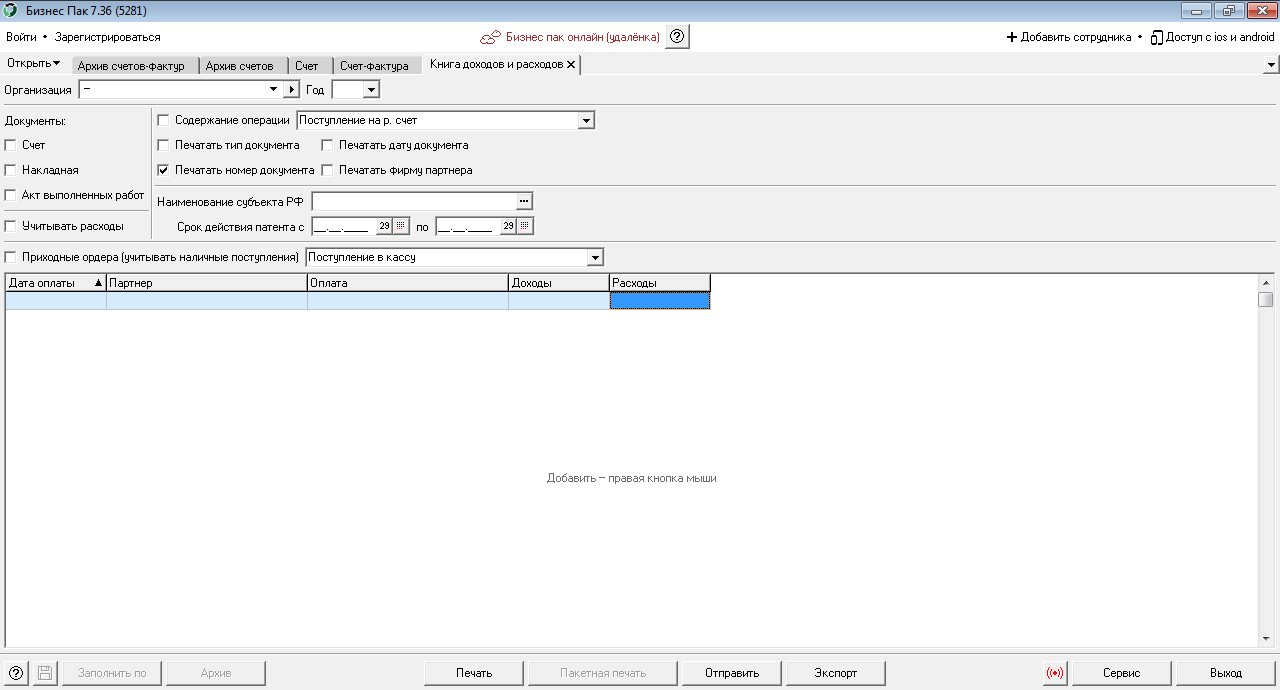The image size is (1280, 690).
Task: Click the vertical scrollbar thumb of table
Action: (x=1266, y=299)
